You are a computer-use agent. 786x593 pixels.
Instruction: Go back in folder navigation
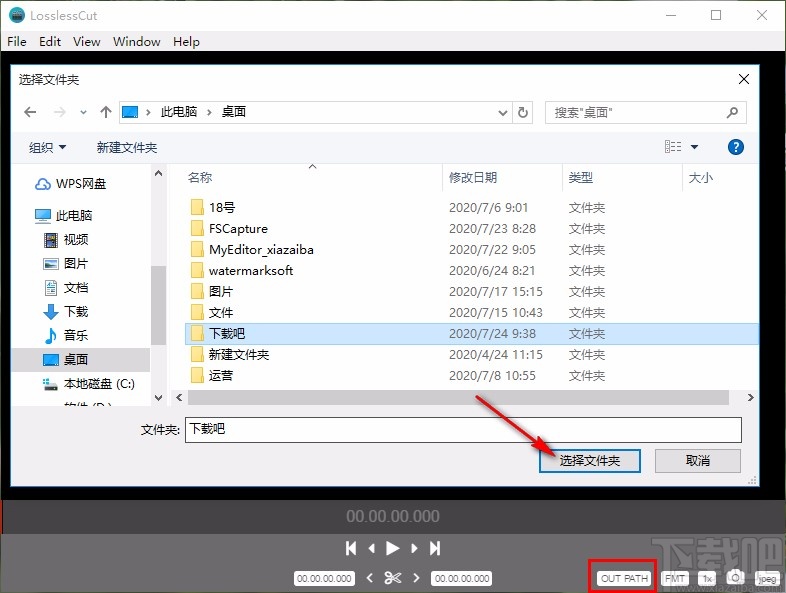[30, 112]
